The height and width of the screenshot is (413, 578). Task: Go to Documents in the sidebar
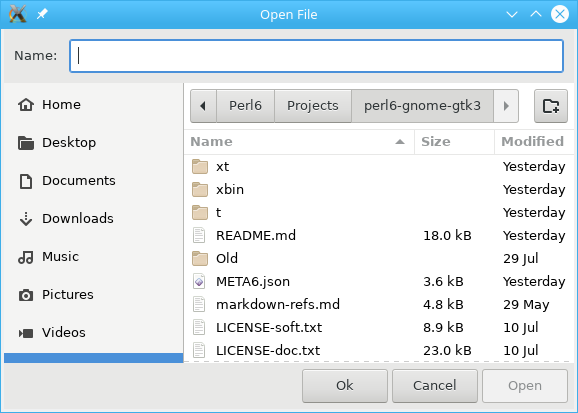tap(94, 181)
